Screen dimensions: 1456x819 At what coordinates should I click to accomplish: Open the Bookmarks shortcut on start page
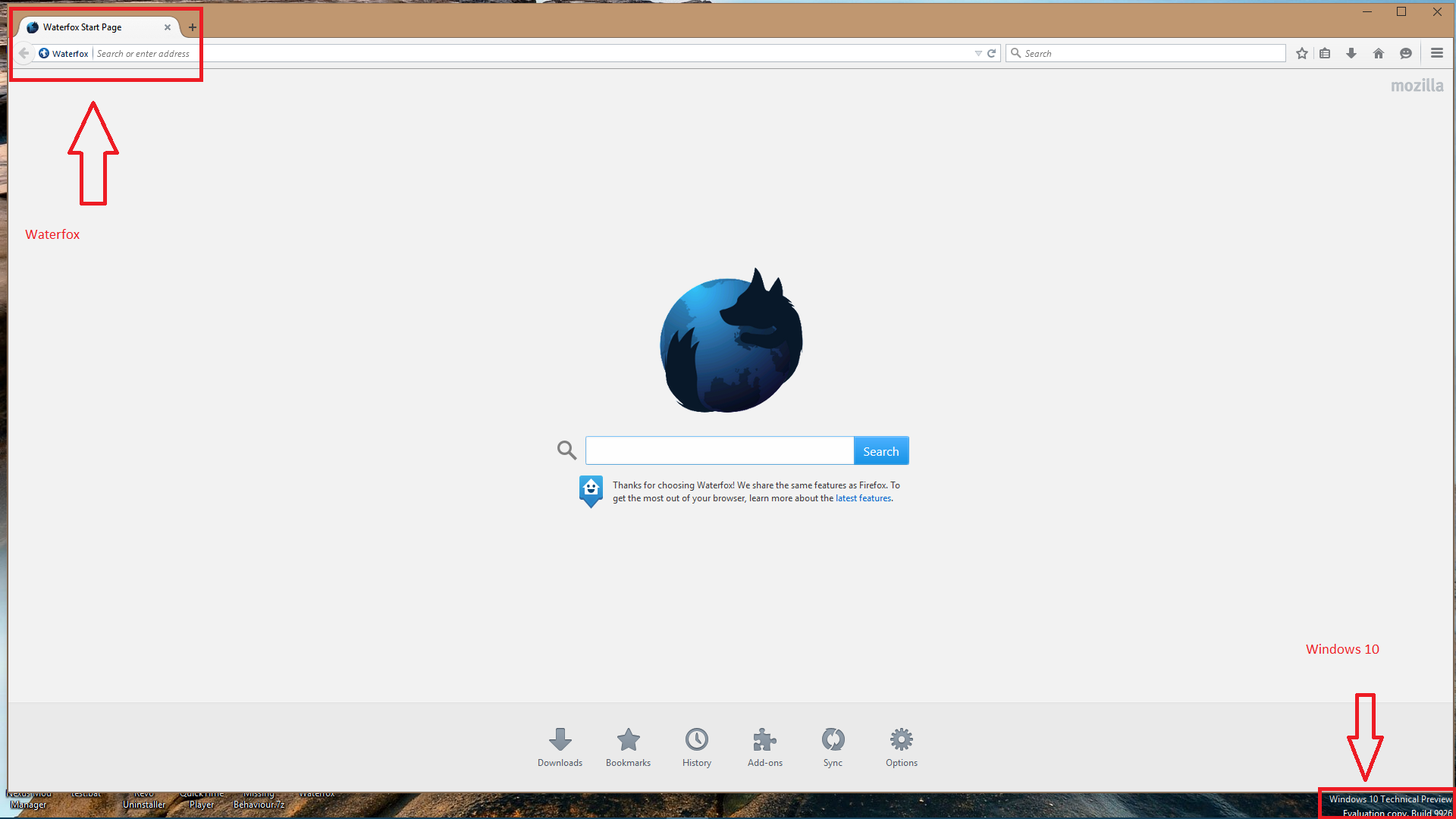(628, 747)
